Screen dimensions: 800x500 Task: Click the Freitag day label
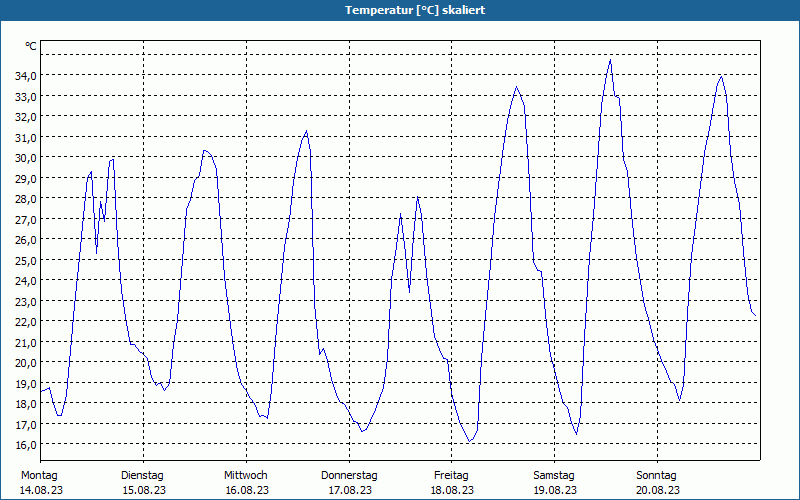pyautogui.click(x=451, y=476)
